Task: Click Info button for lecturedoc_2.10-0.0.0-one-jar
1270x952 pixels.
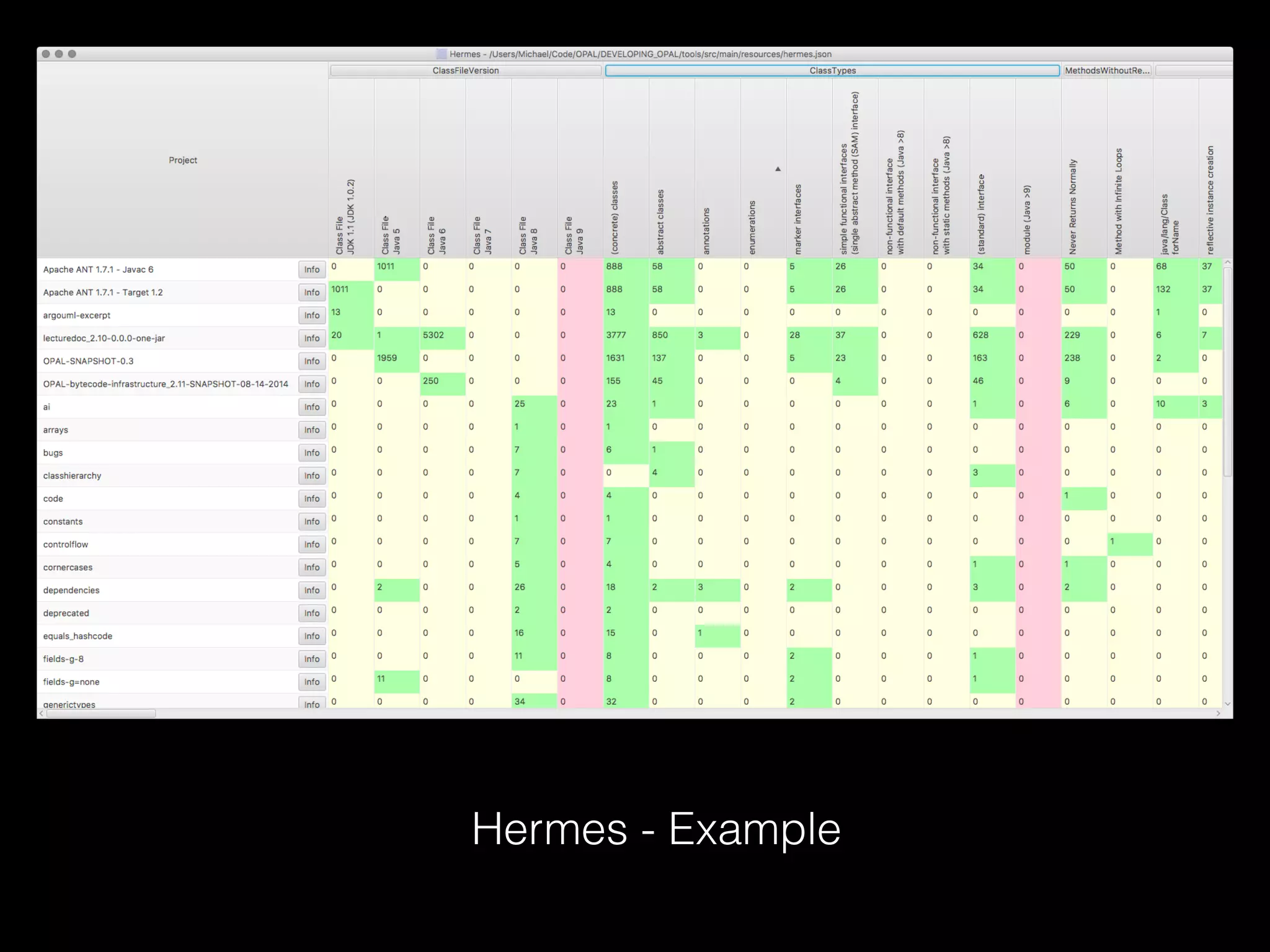Action: pos(312,338)
